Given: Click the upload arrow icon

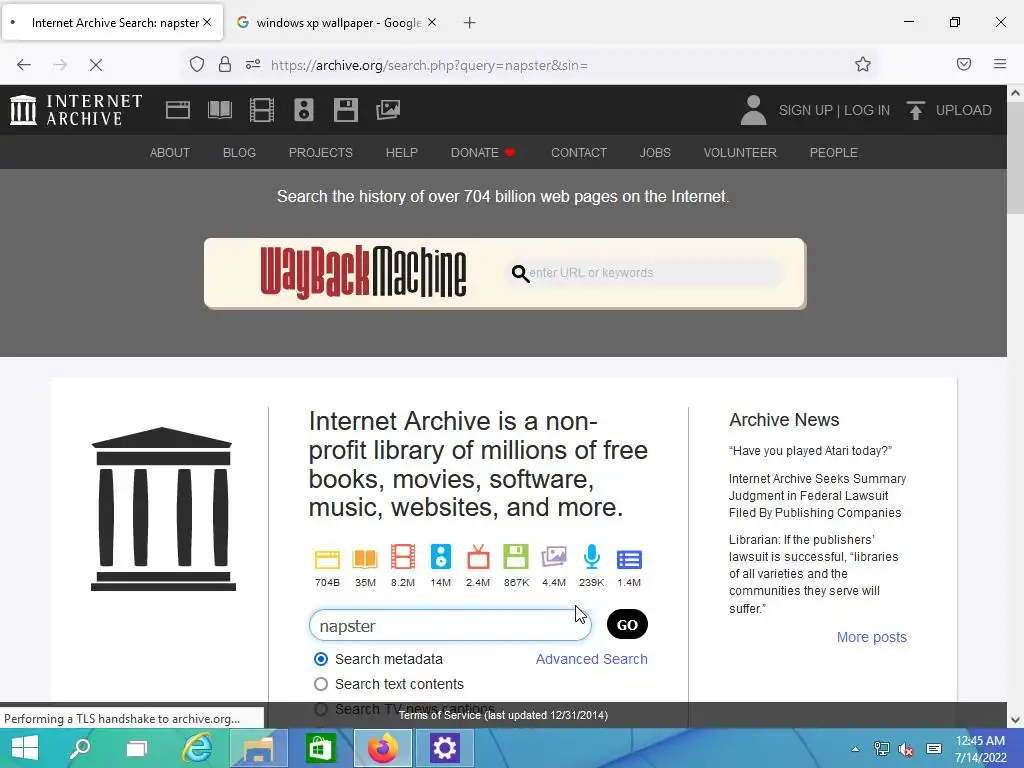Looking at the screenshot, I should pos(916,110).
